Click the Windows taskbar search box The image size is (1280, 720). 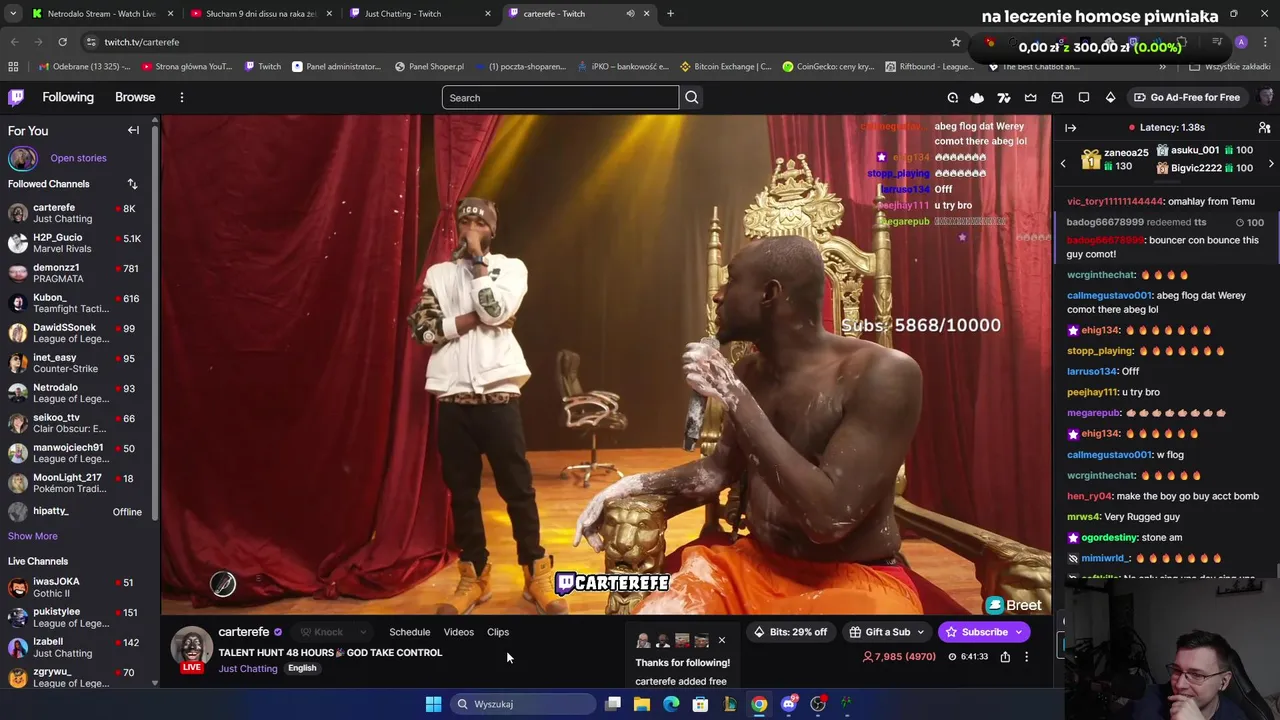521,704
